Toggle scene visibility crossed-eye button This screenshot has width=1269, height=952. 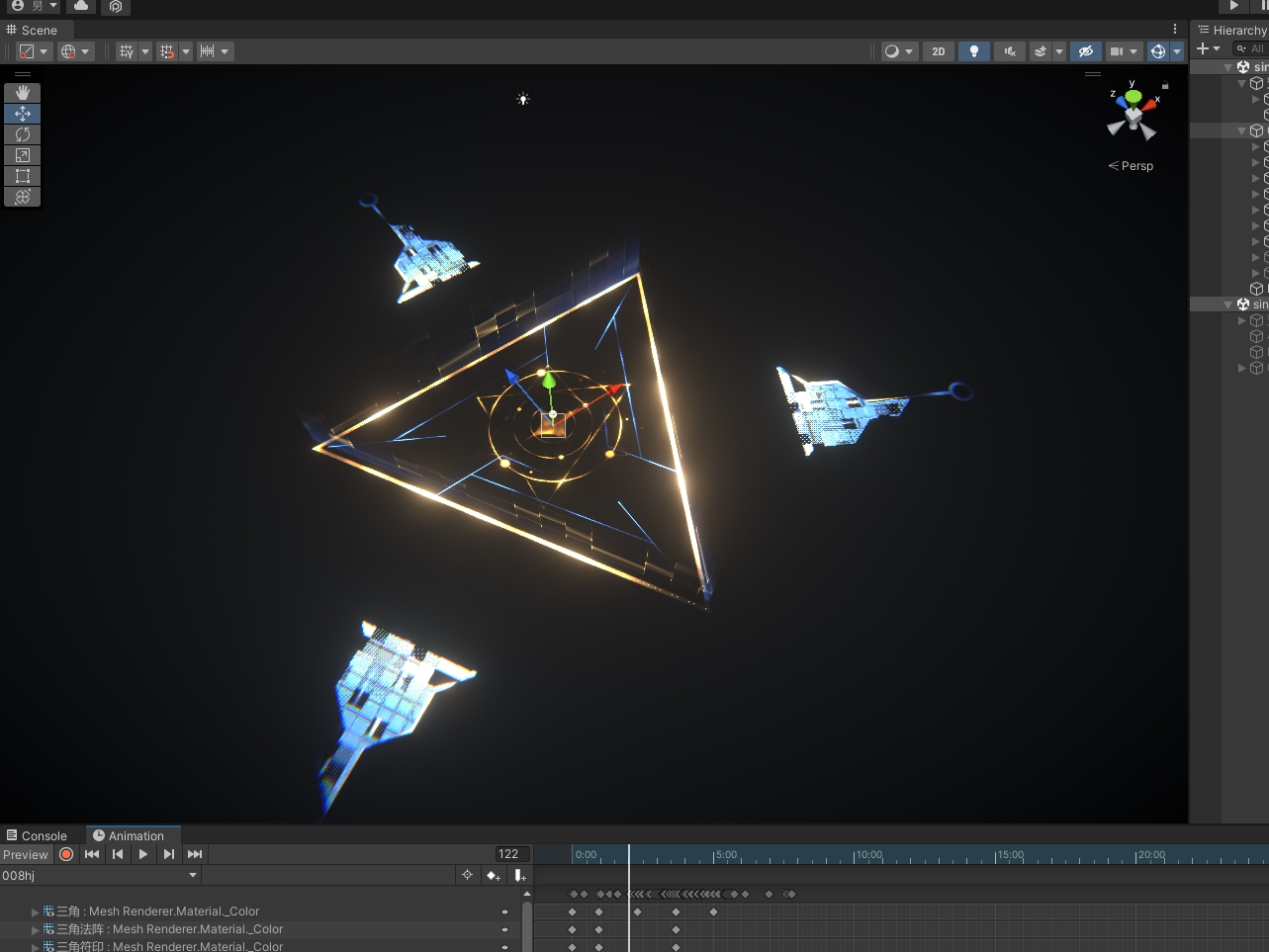1086,51
